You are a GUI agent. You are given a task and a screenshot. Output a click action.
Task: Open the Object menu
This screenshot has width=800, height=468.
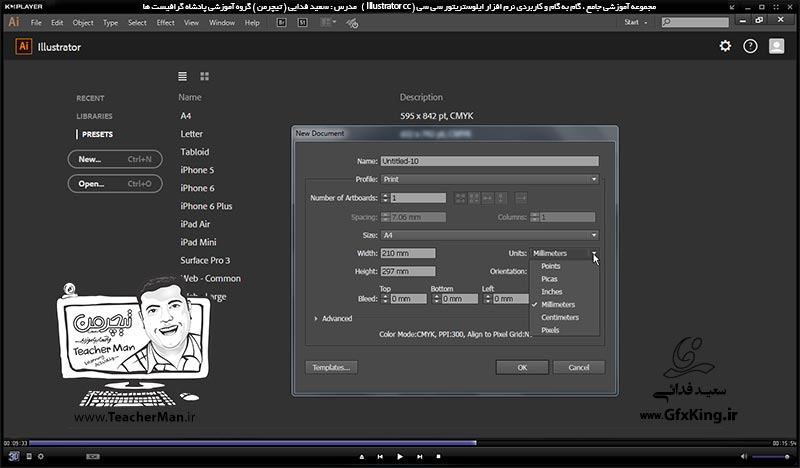click(83, 22)
